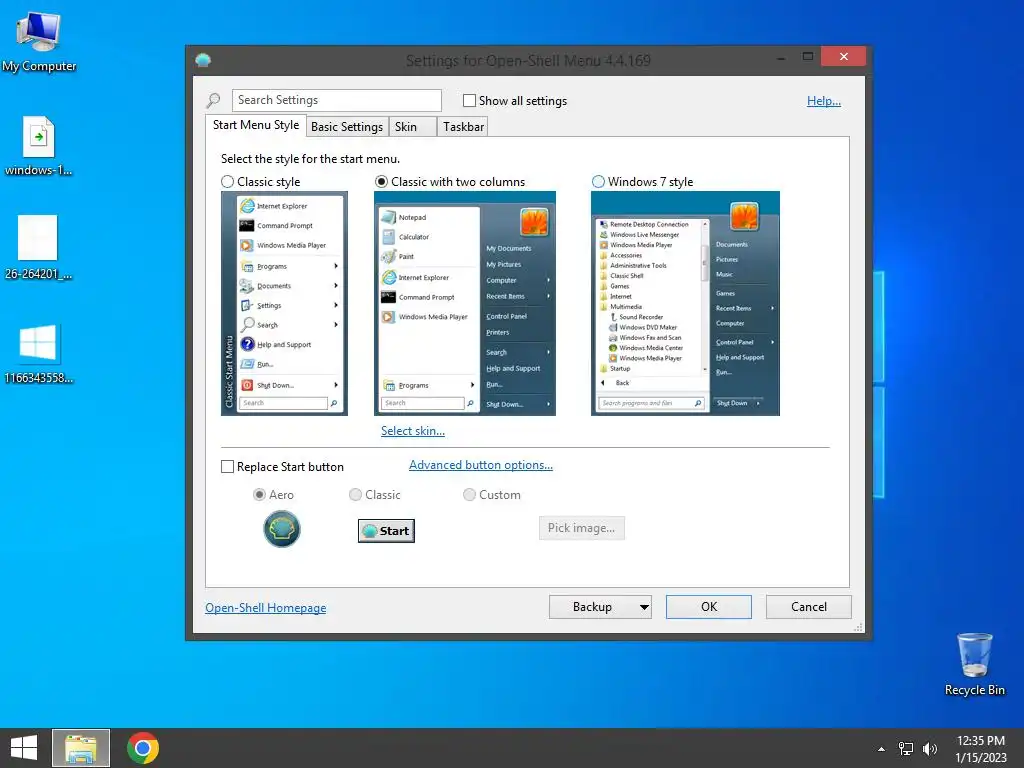Select the 1166343558... Windows logo desktop icon
This screenshot has width=1024, height=768.
[x=38, y=353]
